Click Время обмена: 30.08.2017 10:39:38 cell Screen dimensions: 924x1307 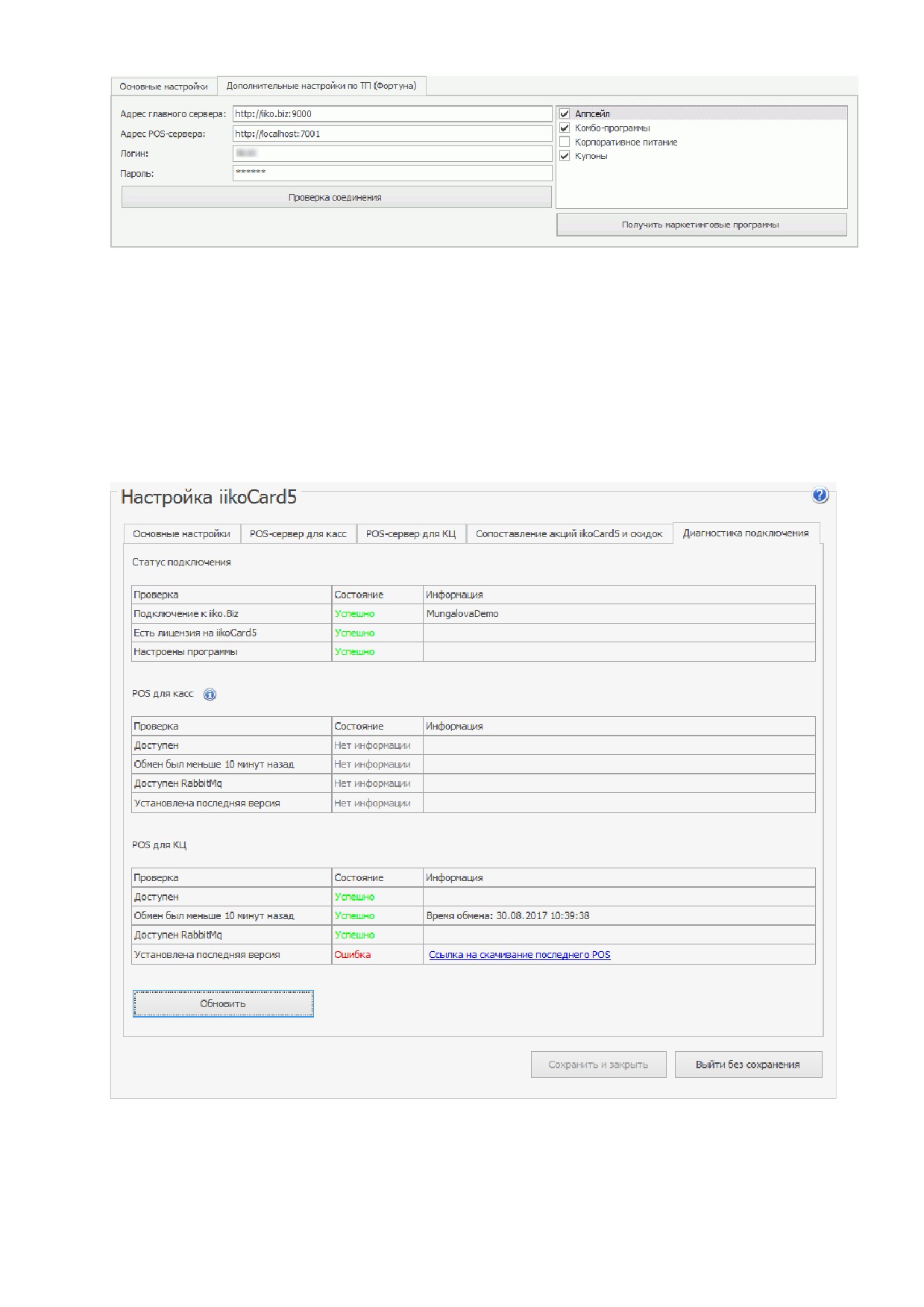click(x=619, y=916)
